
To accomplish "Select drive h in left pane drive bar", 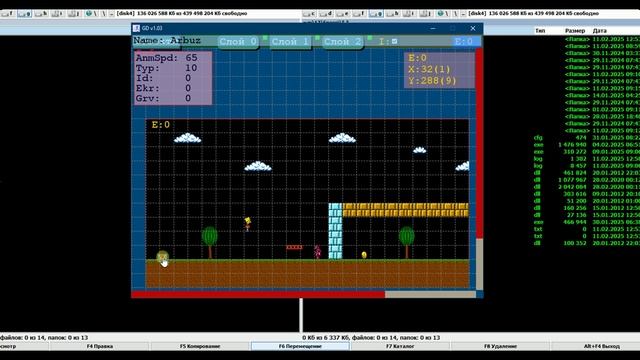I will pyautogui.click(x=41, y=13).
